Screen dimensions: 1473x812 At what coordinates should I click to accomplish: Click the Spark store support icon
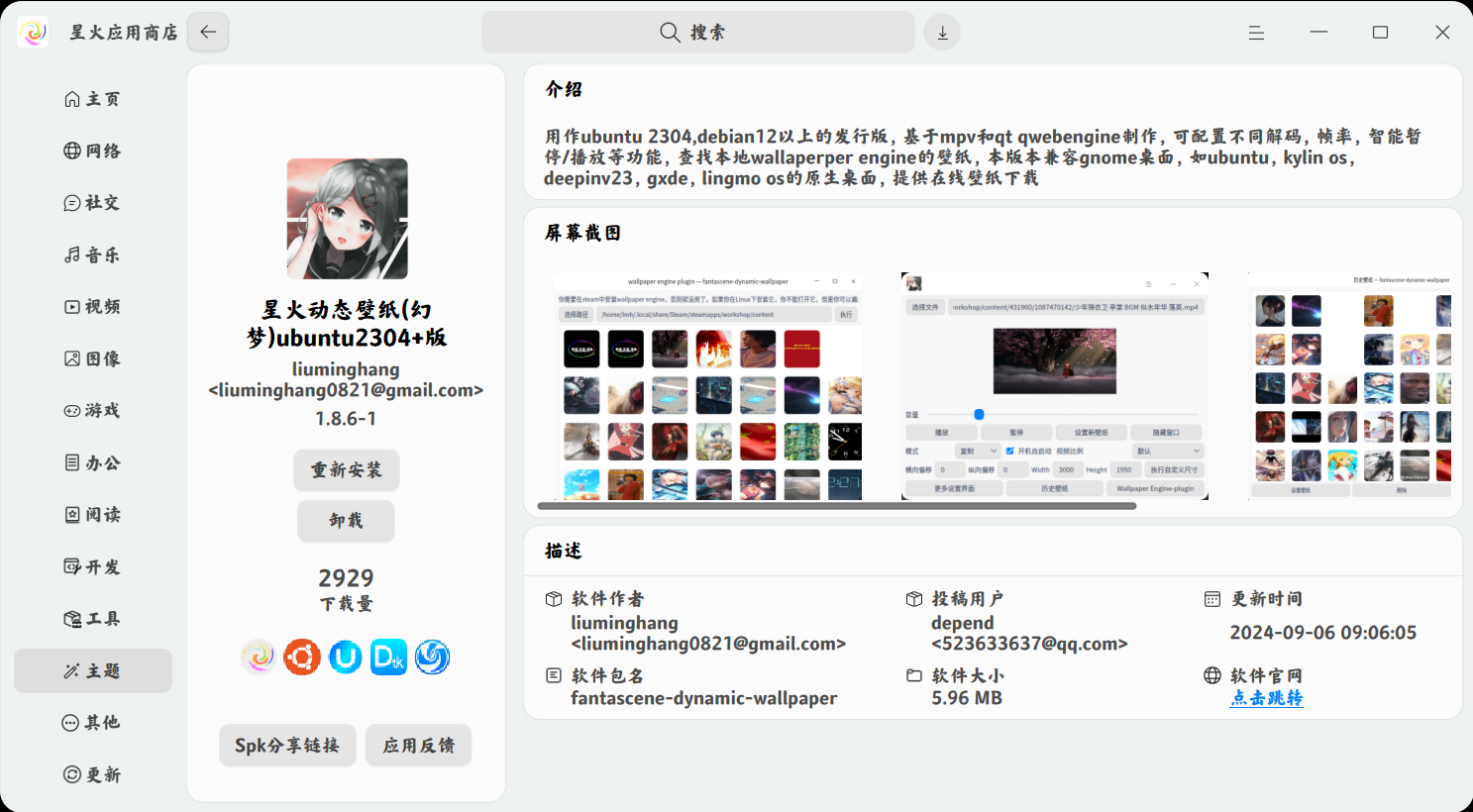click(x=259, y=657)
